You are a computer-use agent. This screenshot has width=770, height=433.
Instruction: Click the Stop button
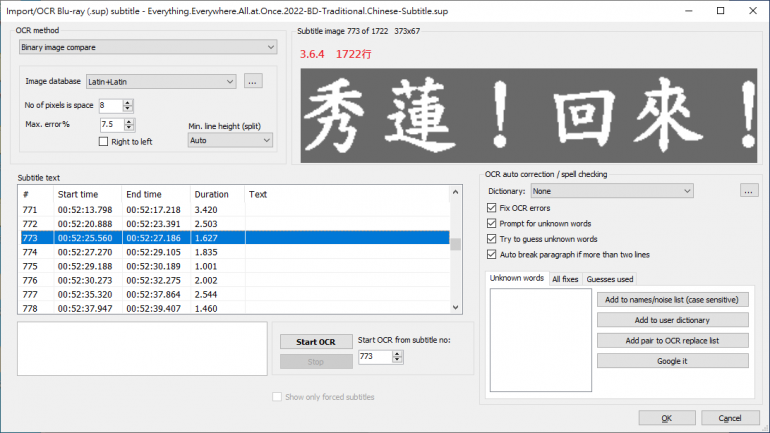point(316,362)
